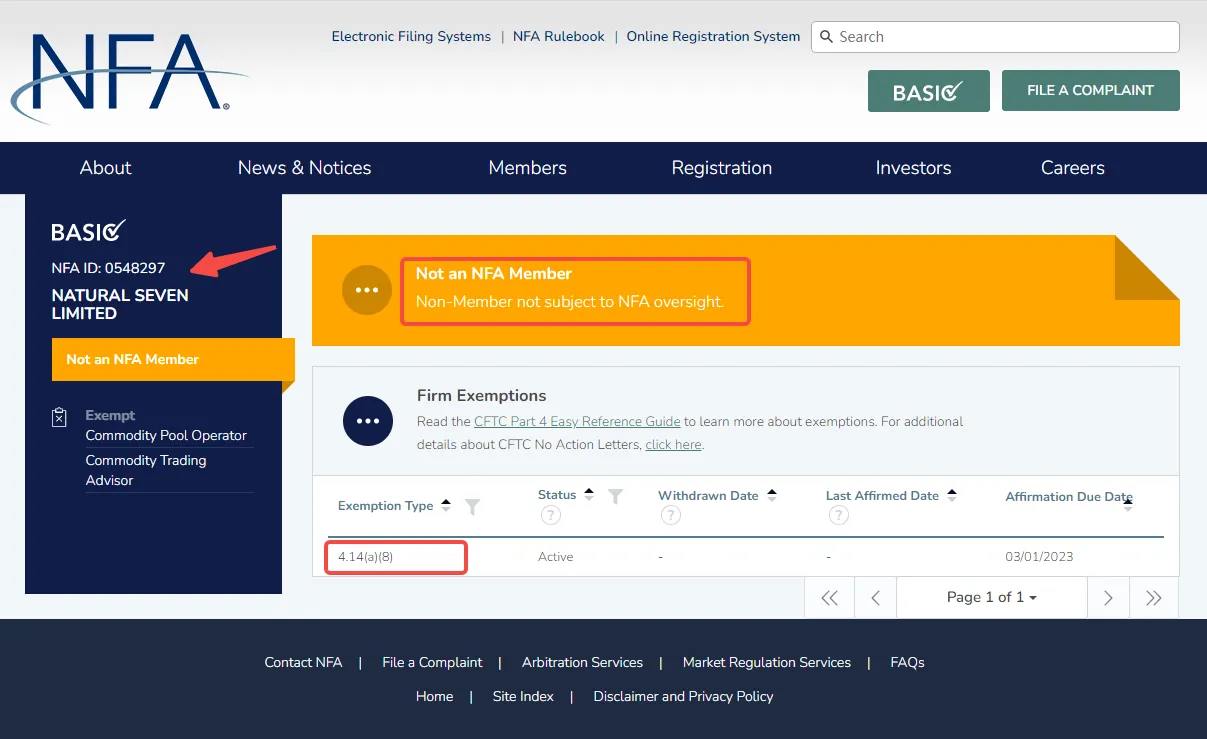
Task: Open the Site Index footer link
Action: [523, 696]
